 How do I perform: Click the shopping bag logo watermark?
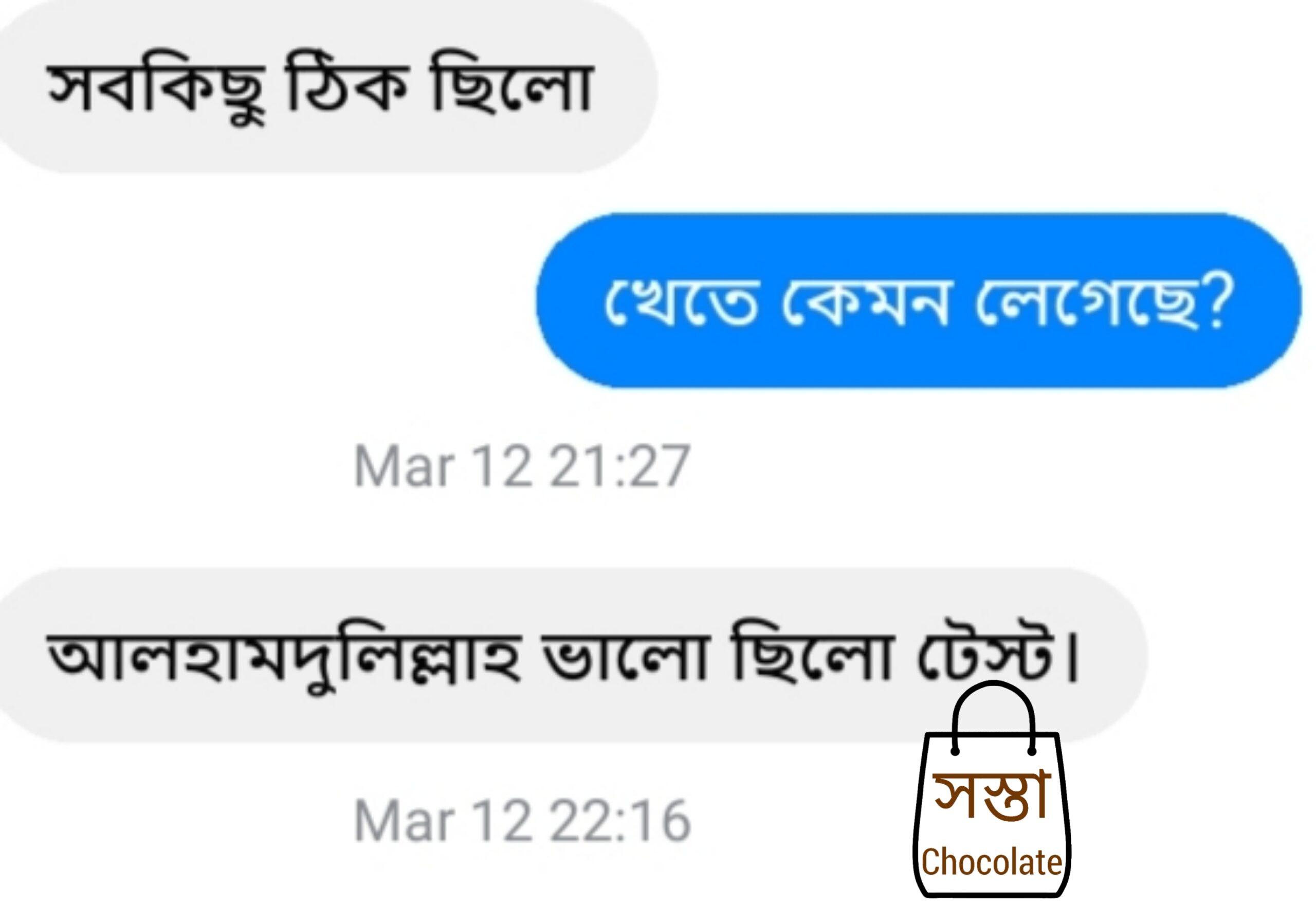tap(992, 790)
